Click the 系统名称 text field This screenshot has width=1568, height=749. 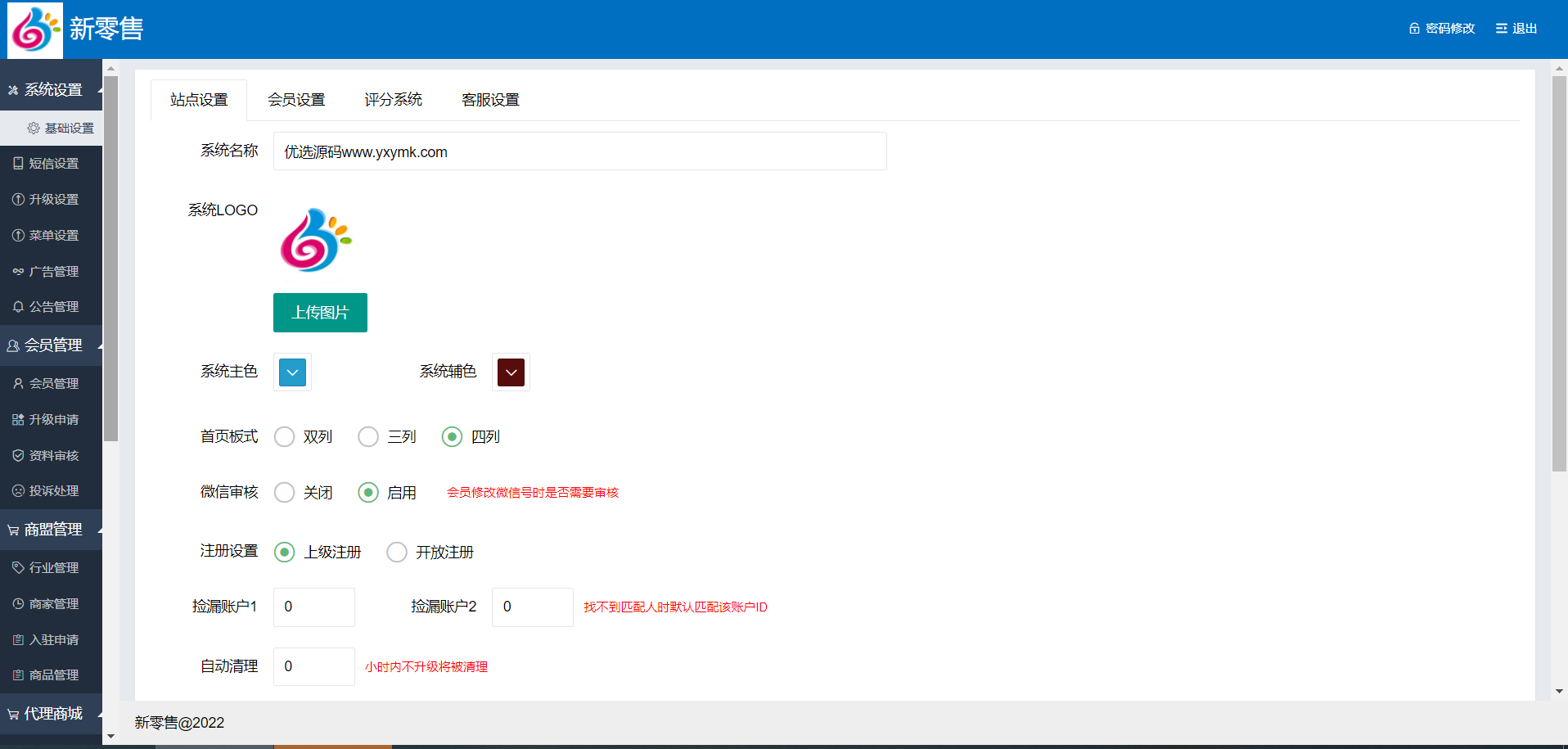point(580,151)
